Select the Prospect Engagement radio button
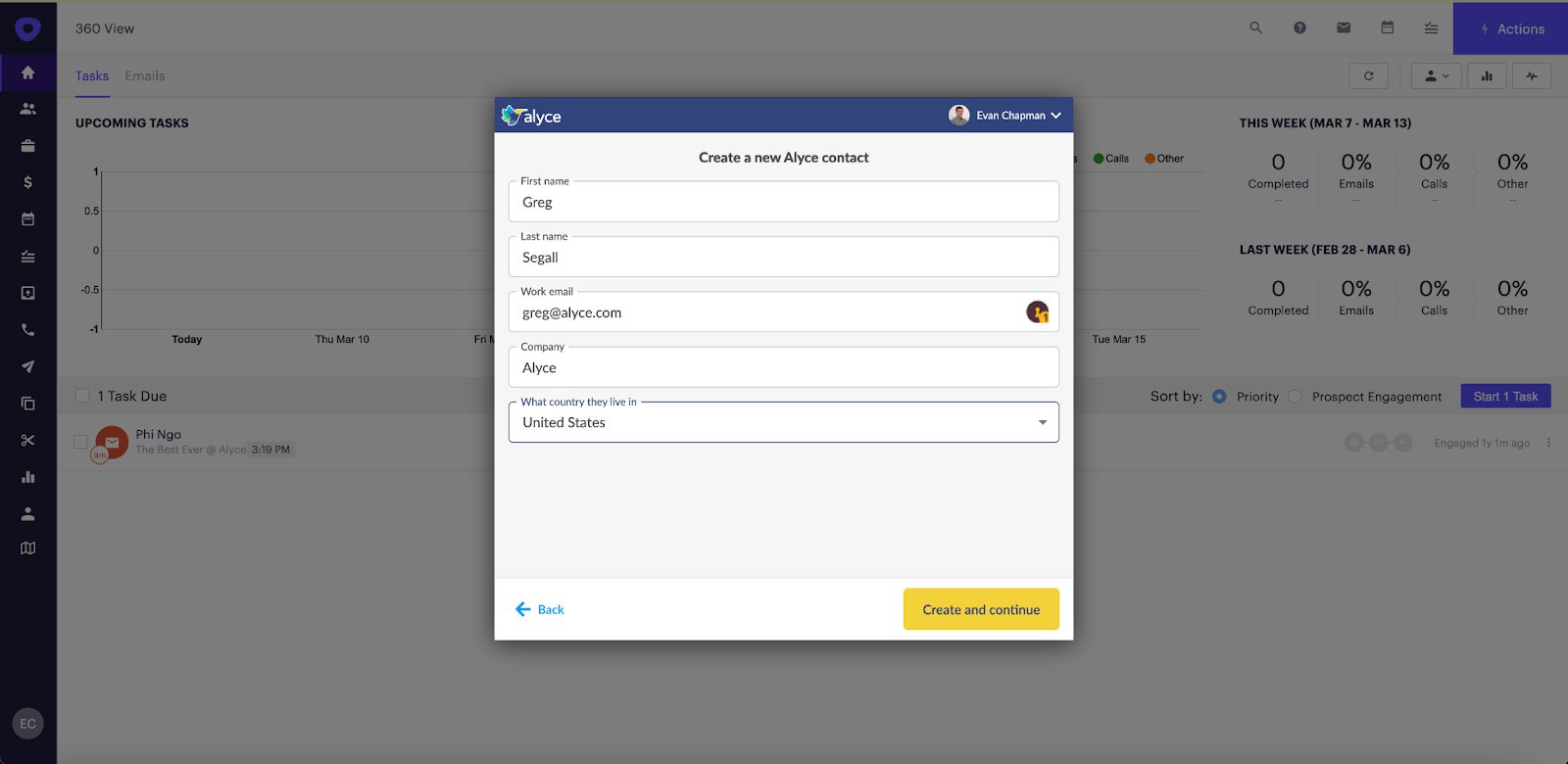1568x764 pixels. pos(1295,397)
